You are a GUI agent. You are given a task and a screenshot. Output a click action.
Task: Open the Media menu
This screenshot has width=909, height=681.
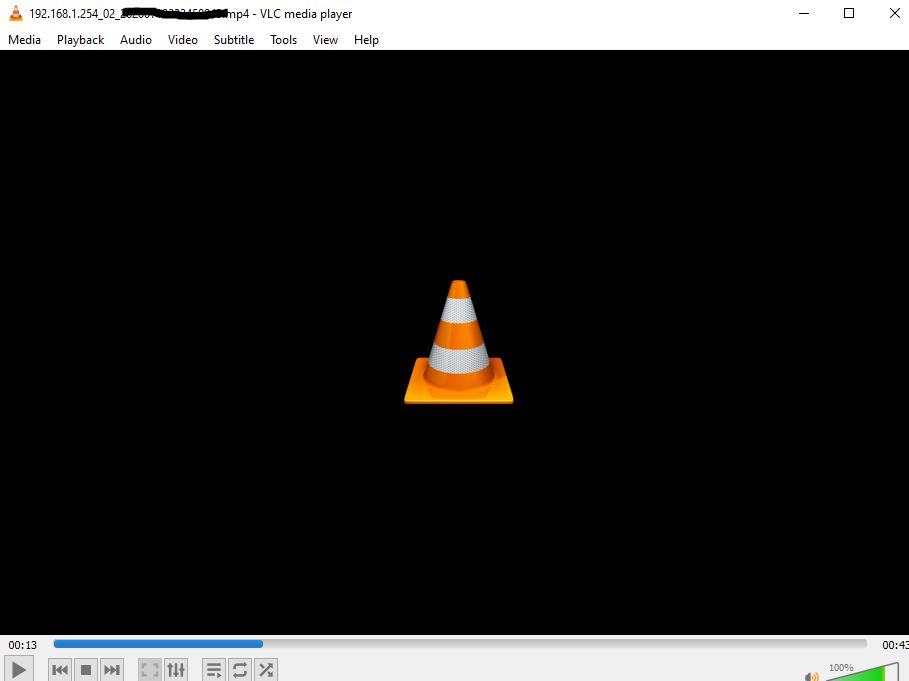pos(24,40)
